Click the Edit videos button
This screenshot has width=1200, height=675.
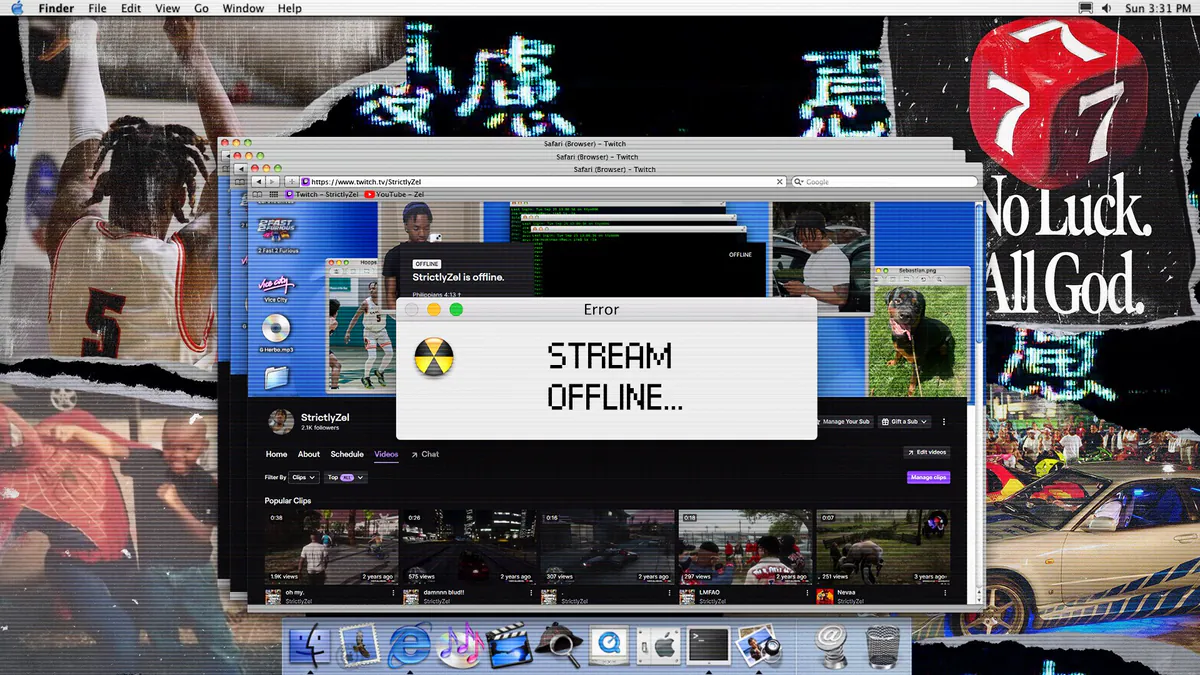926,452
